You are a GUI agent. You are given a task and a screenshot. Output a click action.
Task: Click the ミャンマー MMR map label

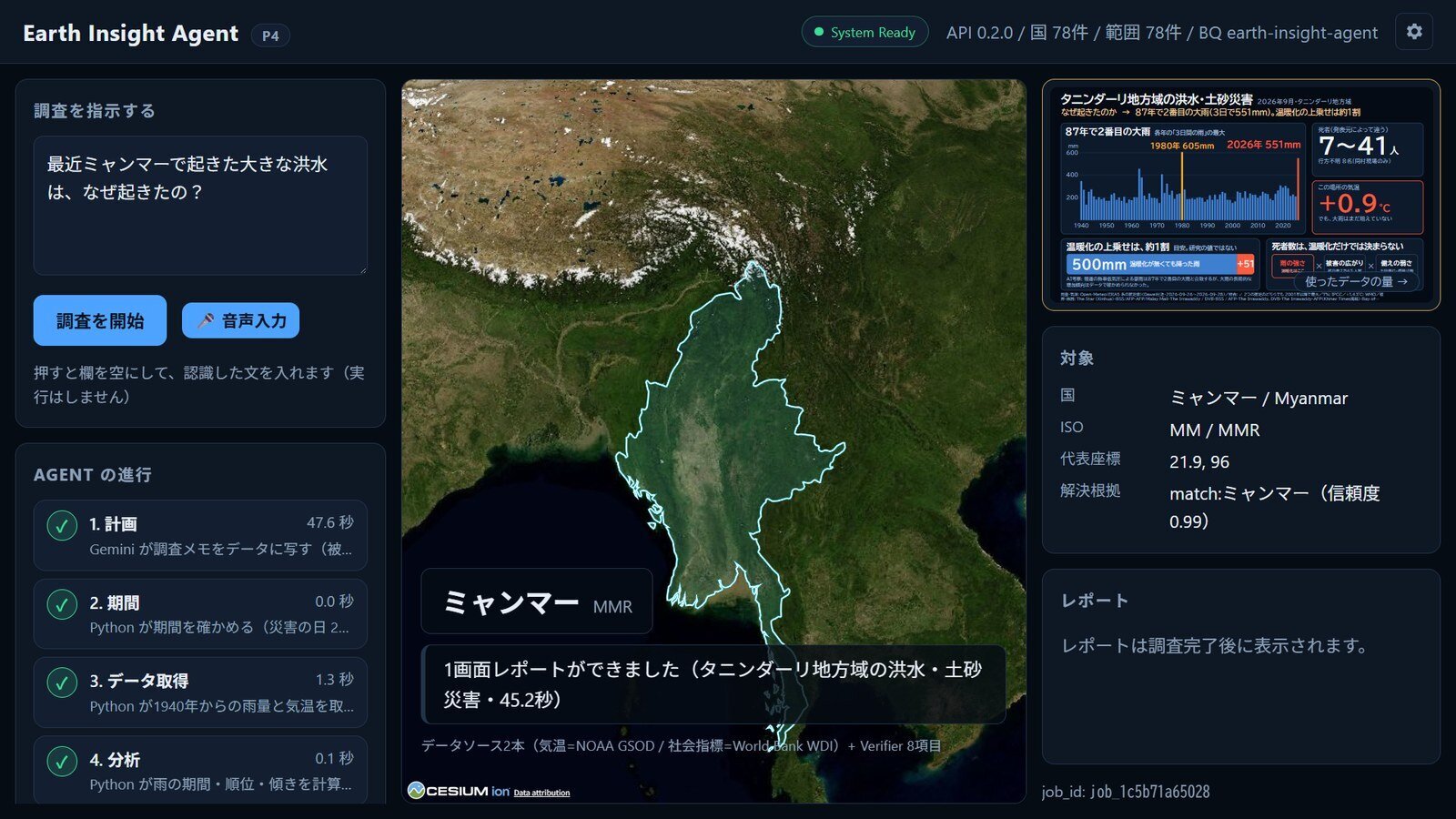[537, 602]
